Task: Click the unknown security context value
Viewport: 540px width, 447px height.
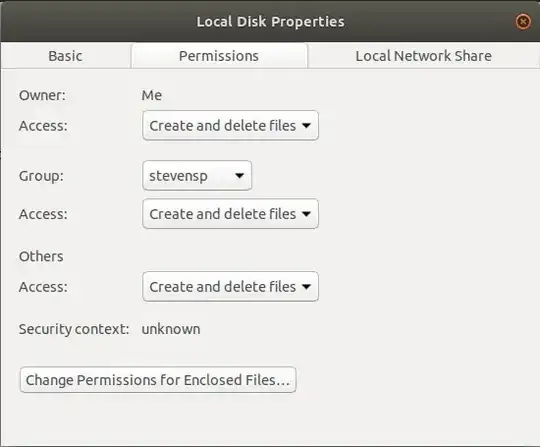Action: 171,329
